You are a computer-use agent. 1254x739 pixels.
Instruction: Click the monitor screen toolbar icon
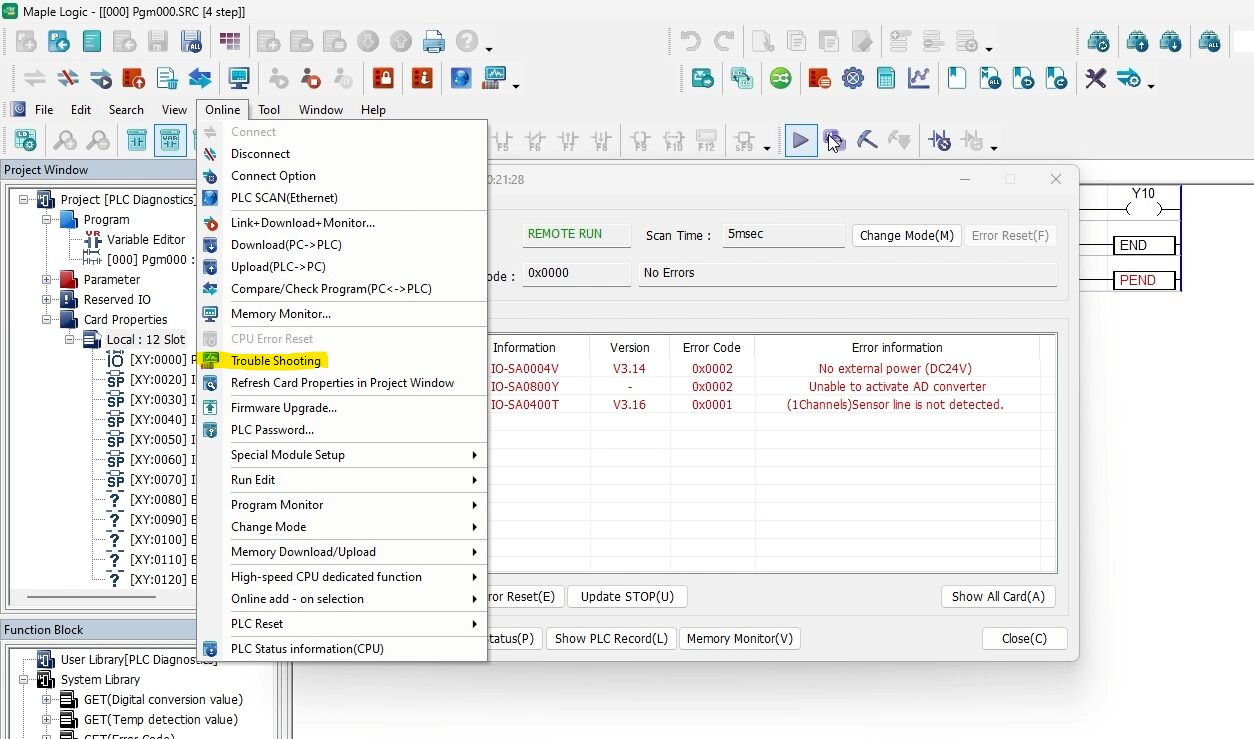(x=238, y=77)
